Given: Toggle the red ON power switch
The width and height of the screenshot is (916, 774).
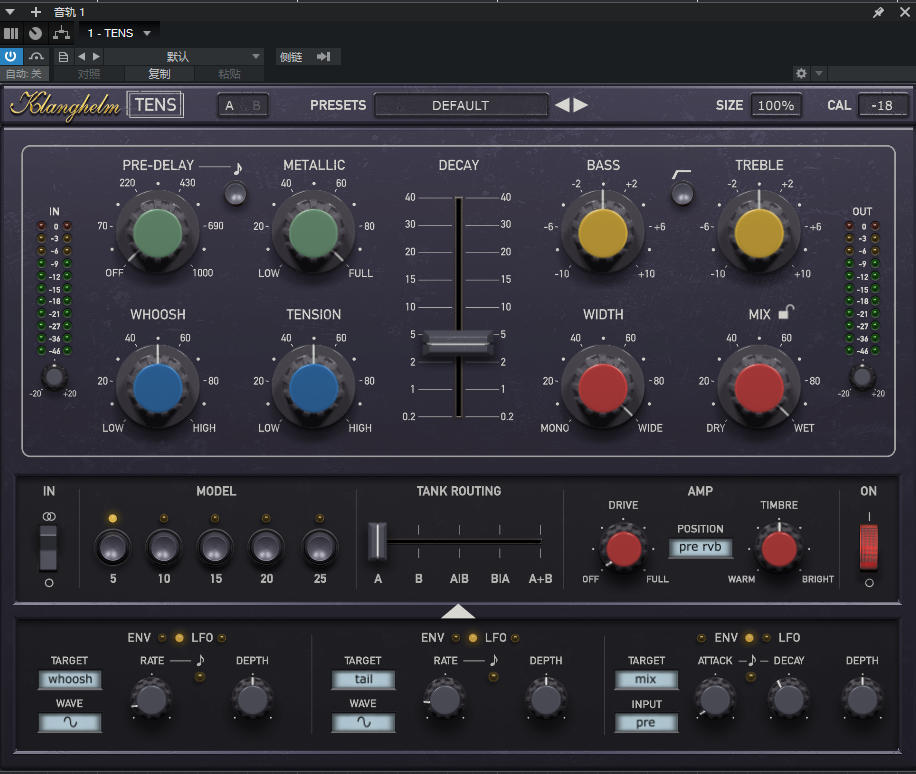Looking at the screenshot, I should coord(869,547).
